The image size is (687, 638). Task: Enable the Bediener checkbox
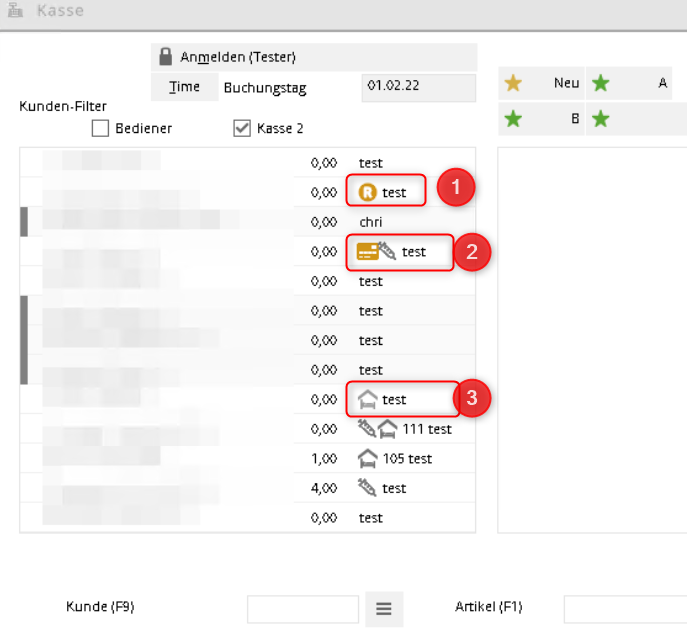pyautogui.click(x=100, y=128)
